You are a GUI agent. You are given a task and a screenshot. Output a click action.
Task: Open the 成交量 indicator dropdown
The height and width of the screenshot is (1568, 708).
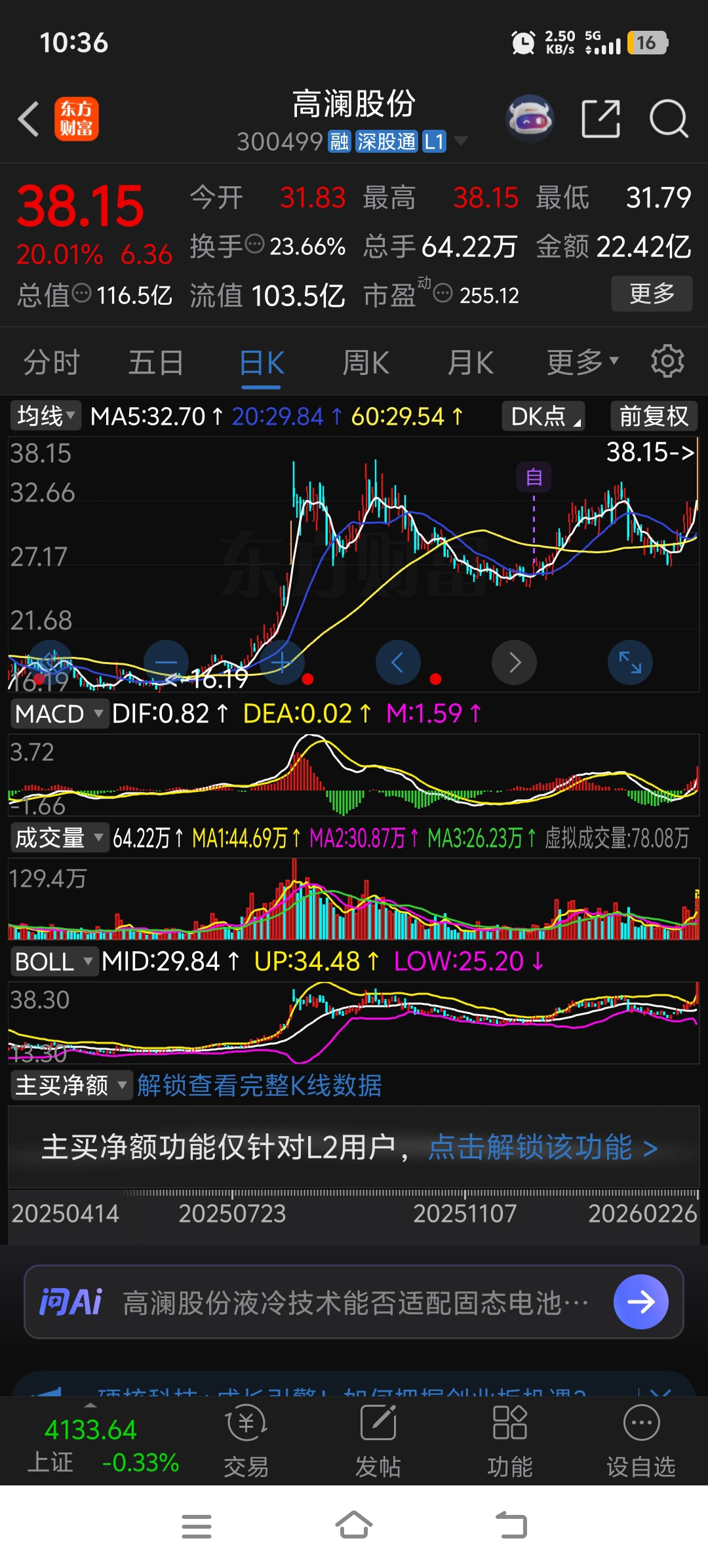59,838
